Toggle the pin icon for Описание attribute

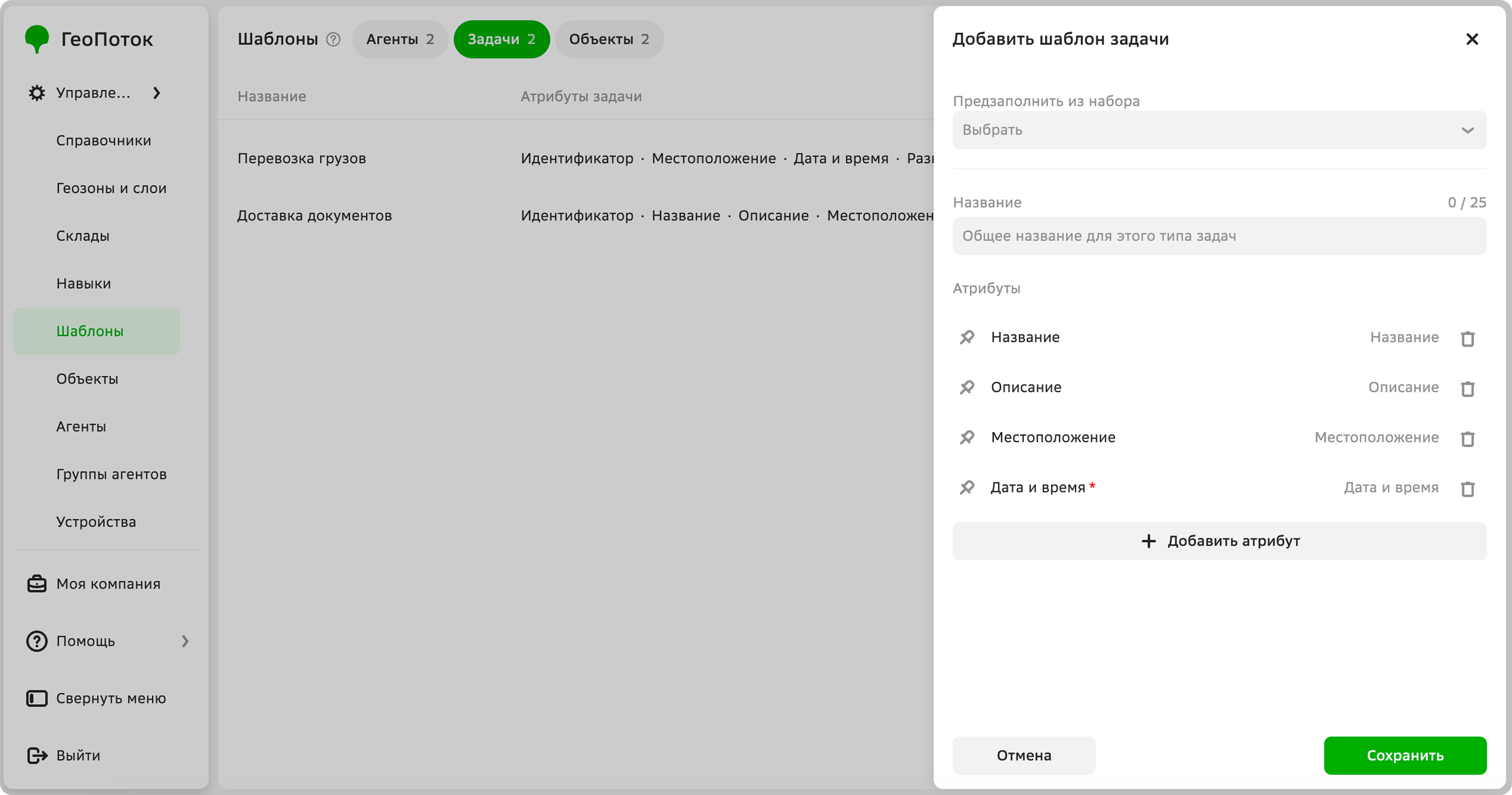[x=967, y=387]
